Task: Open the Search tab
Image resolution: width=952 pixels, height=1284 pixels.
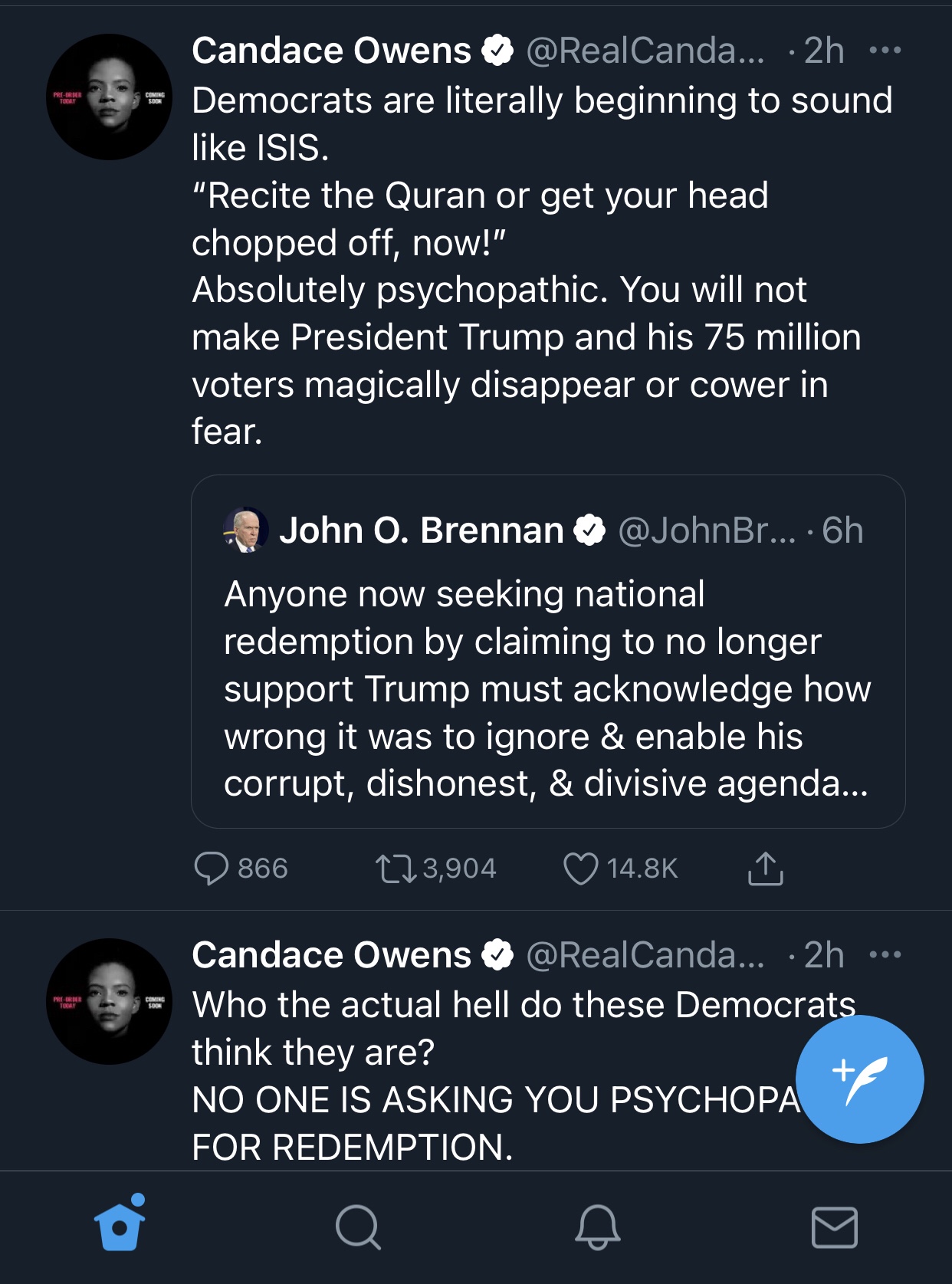Action: pyautogui.click(x=358, y=1227)
